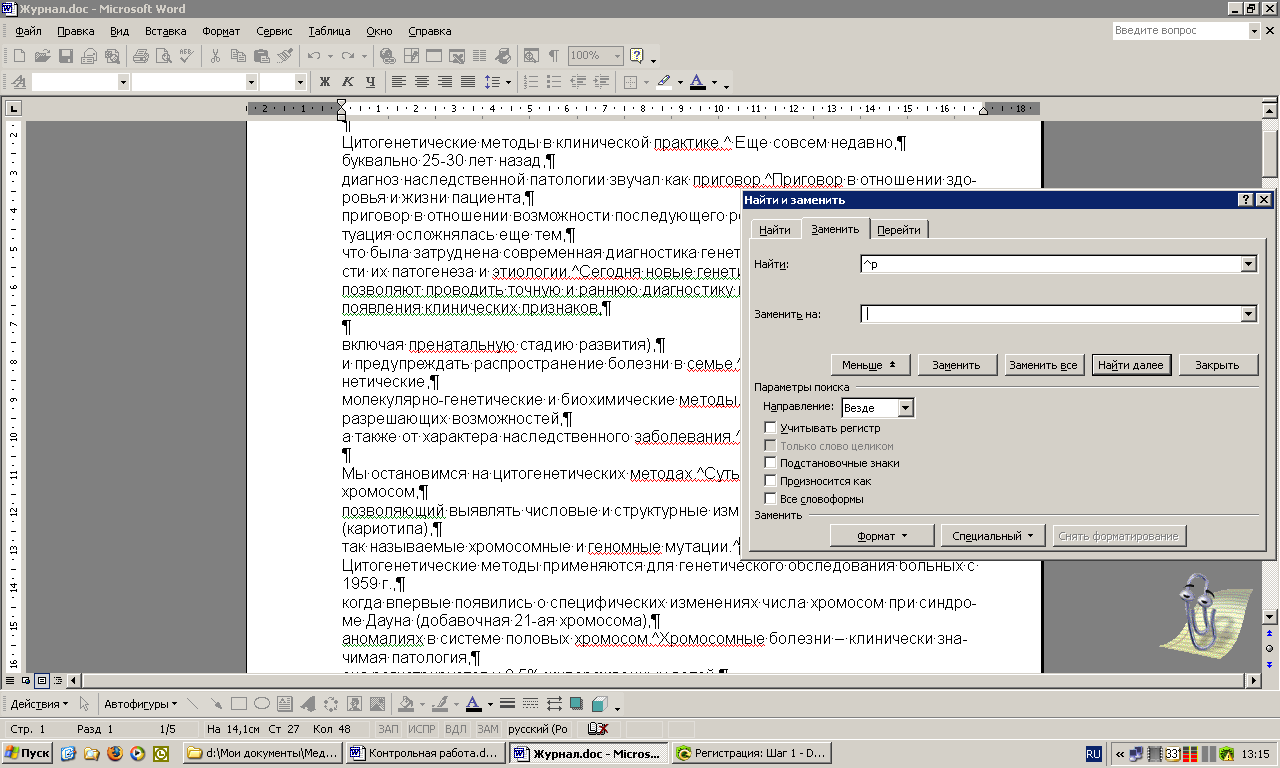Click the Save document toolbar icon

[65, 56]
